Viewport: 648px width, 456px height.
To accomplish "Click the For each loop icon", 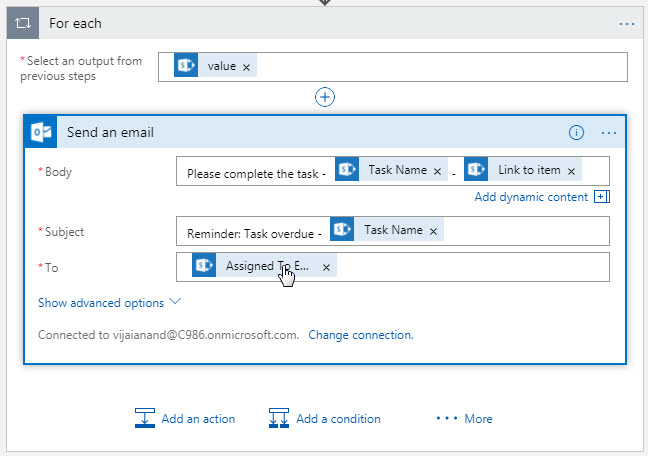I will point(24,23).
